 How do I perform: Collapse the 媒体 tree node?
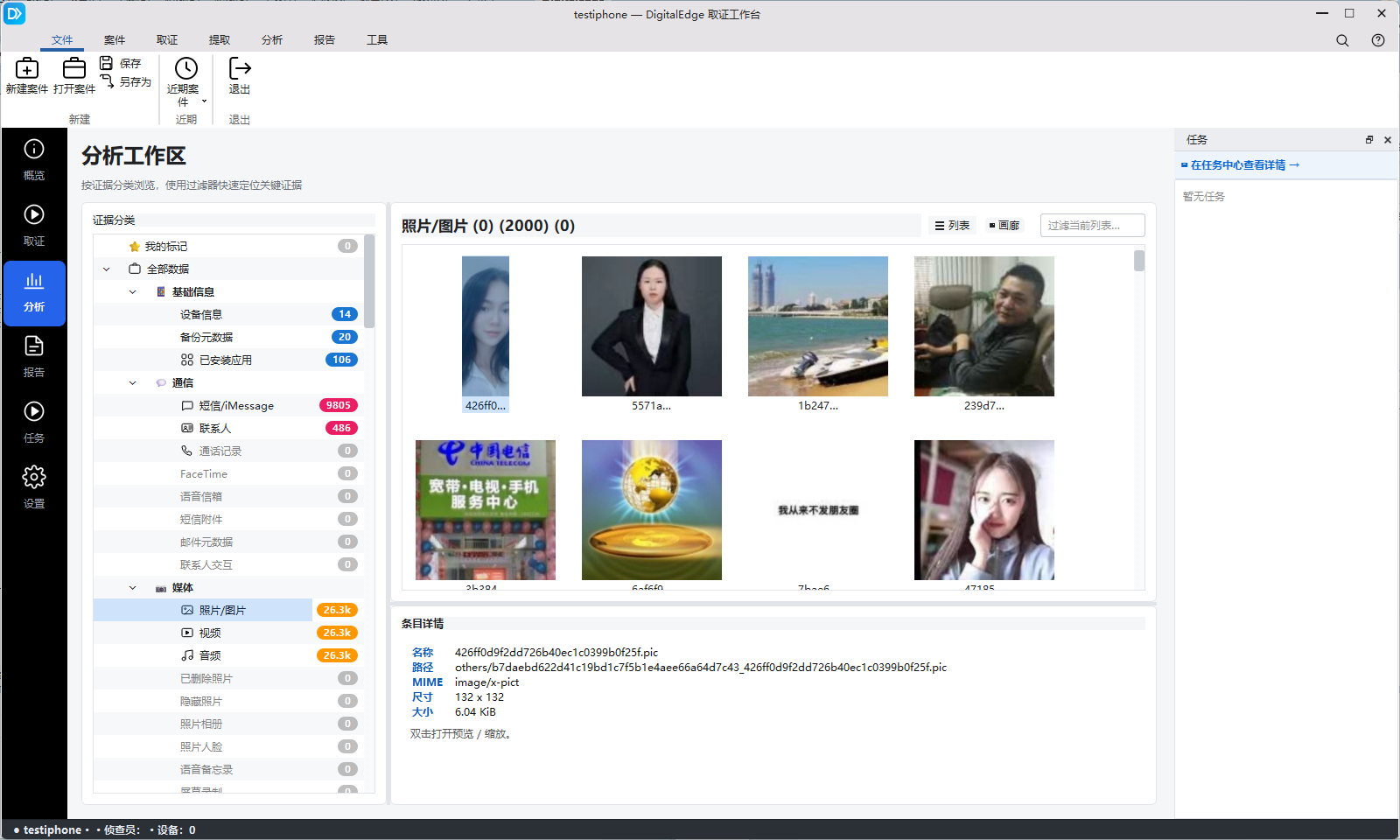133,588
